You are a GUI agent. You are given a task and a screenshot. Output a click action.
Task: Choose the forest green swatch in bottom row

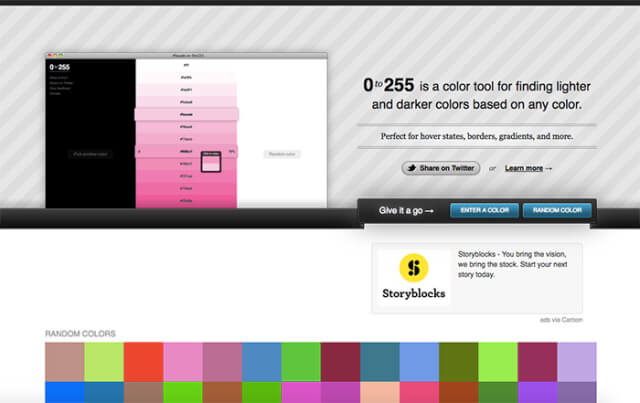pos(498,392)
